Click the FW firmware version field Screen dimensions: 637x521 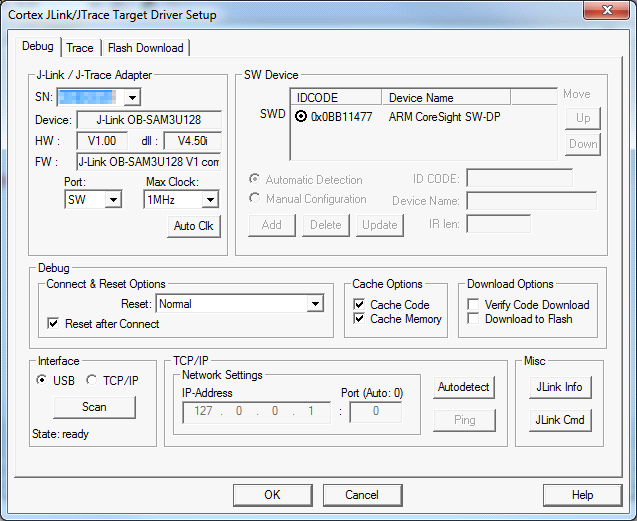pyautogui.click(x=149, y=162)
